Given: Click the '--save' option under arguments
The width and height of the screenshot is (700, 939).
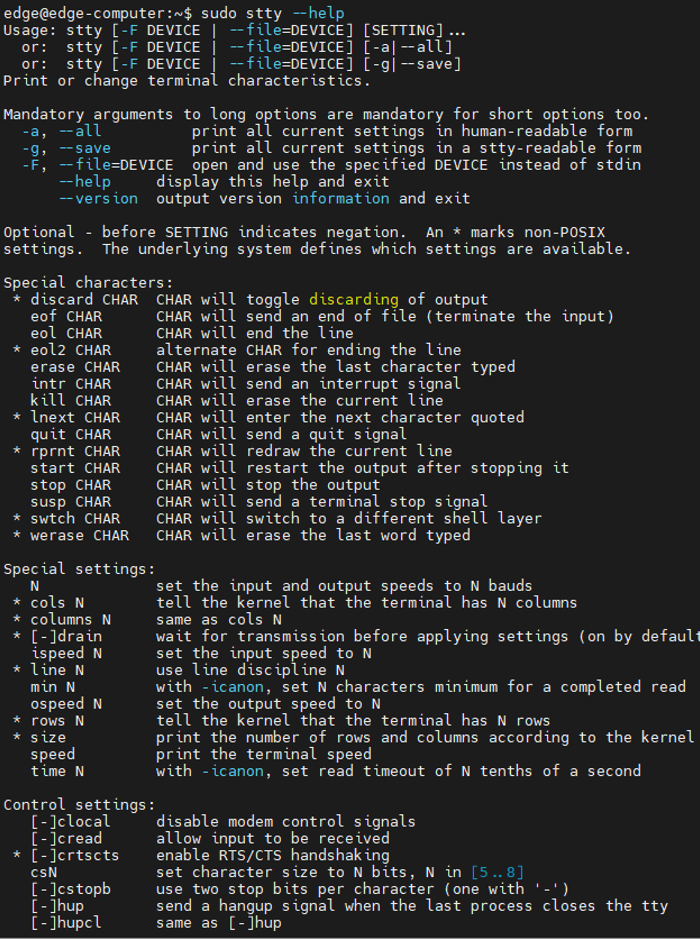Looking at the screenshot, I should click(84, 148).
